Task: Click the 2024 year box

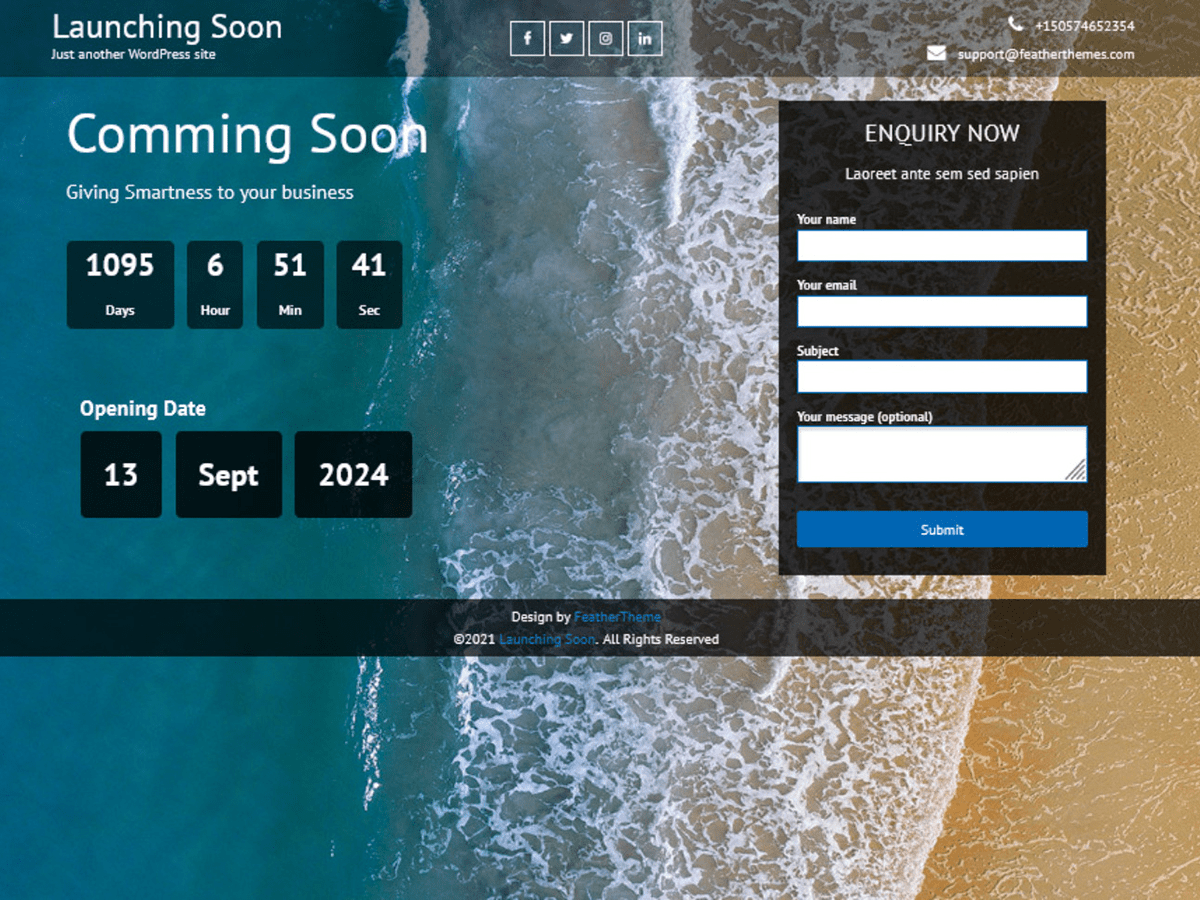Action: coord(352,474)
